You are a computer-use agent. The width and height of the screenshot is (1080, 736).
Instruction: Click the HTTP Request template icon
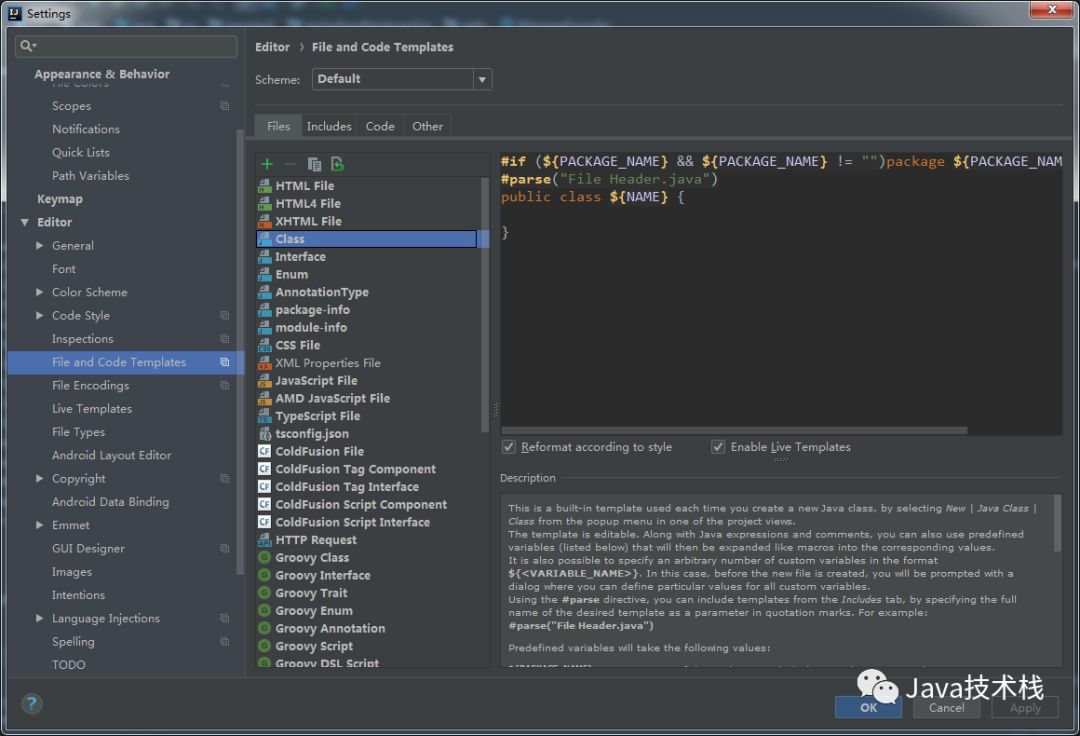point(264,540)
